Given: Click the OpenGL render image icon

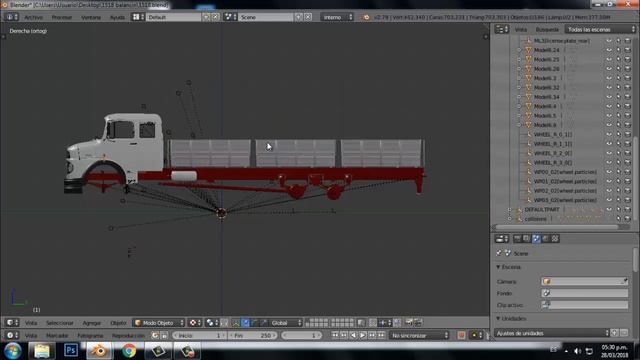Looking at the screenshot, I should pyautogui.click(x=409, y=323).
